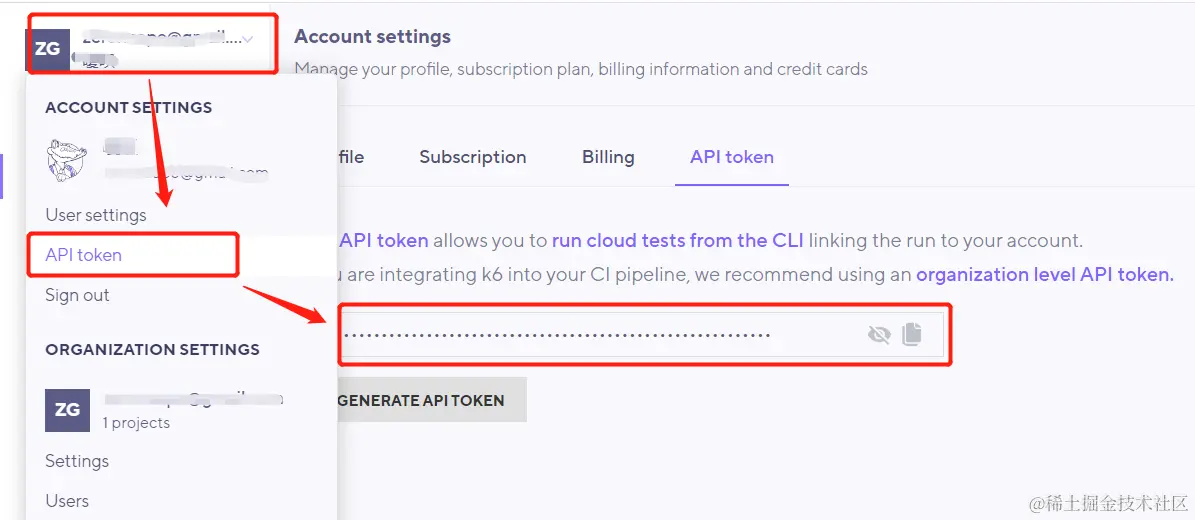Select organization with 1 projects
Screen dimensions: 1195x520
point(165,410)
